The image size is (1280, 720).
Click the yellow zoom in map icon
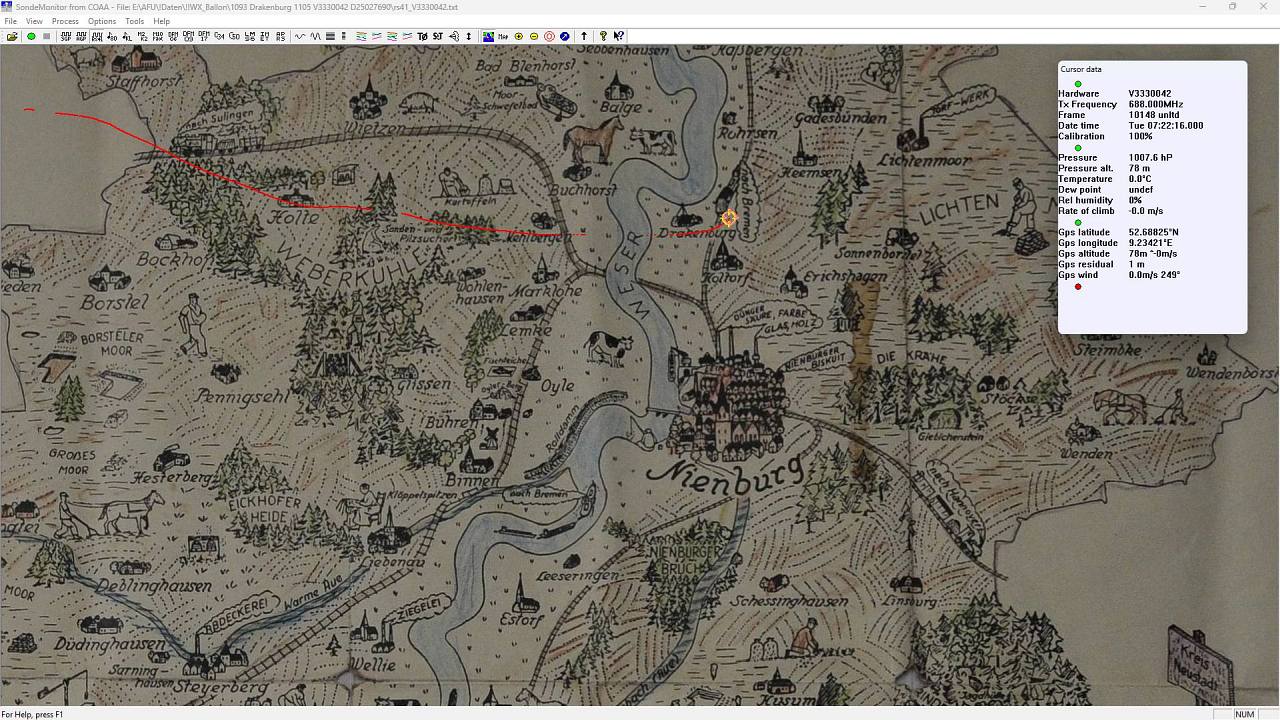click(x=518, y=36)
